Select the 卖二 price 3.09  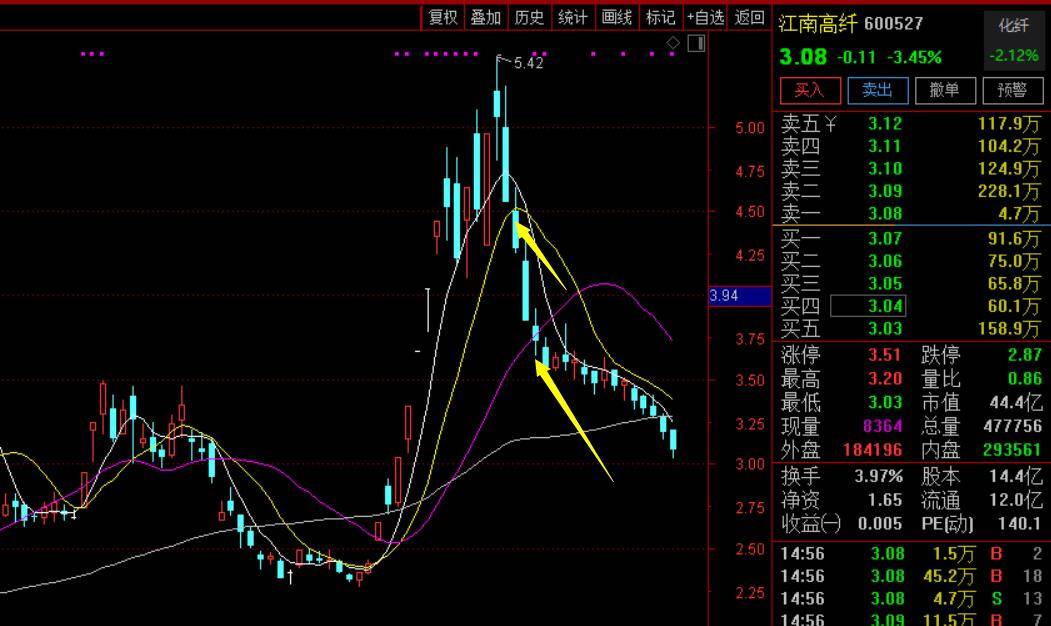885,191
